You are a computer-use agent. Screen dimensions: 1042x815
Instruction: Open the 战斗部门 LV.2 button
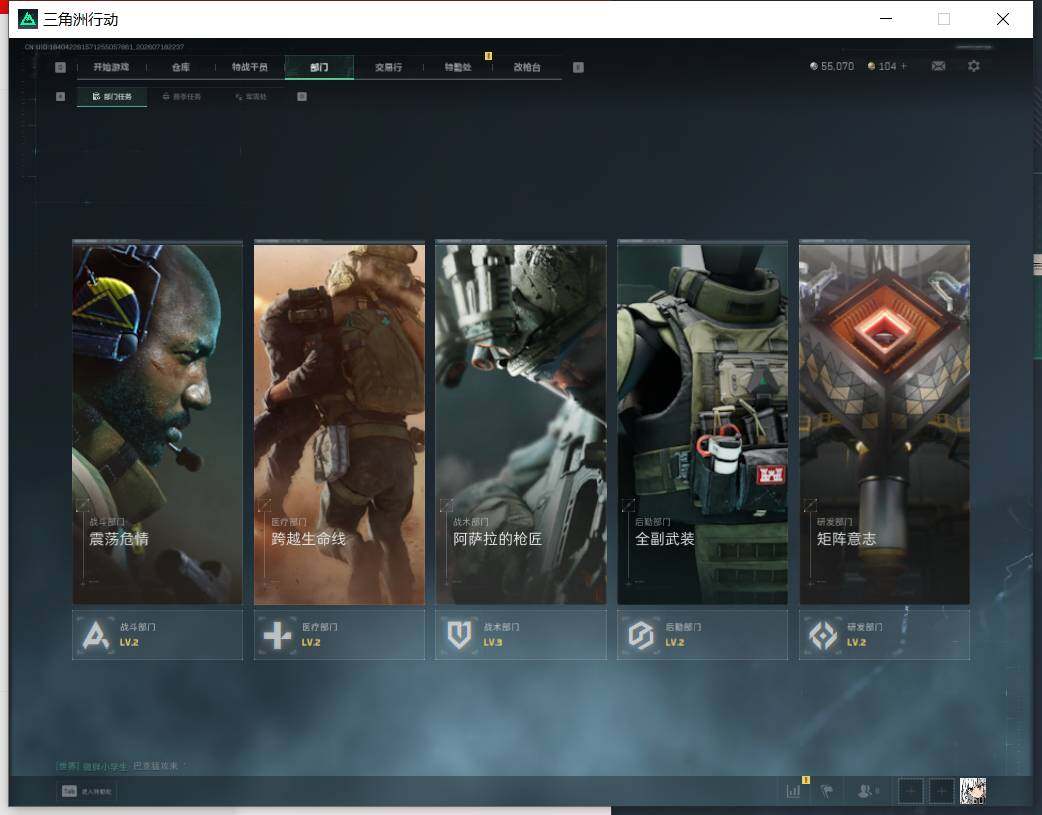tap(157, 636)
